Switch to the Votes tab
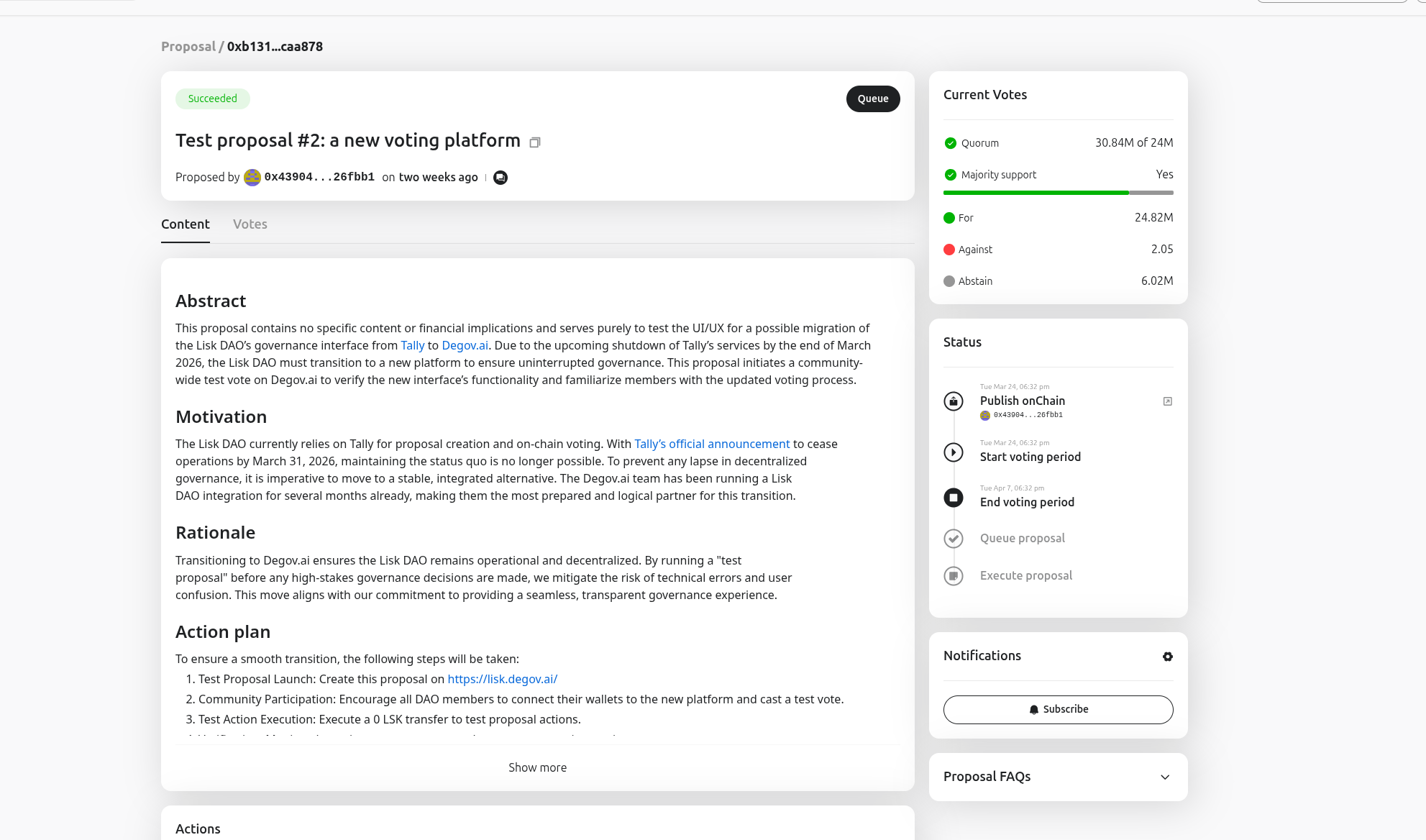 250,224
